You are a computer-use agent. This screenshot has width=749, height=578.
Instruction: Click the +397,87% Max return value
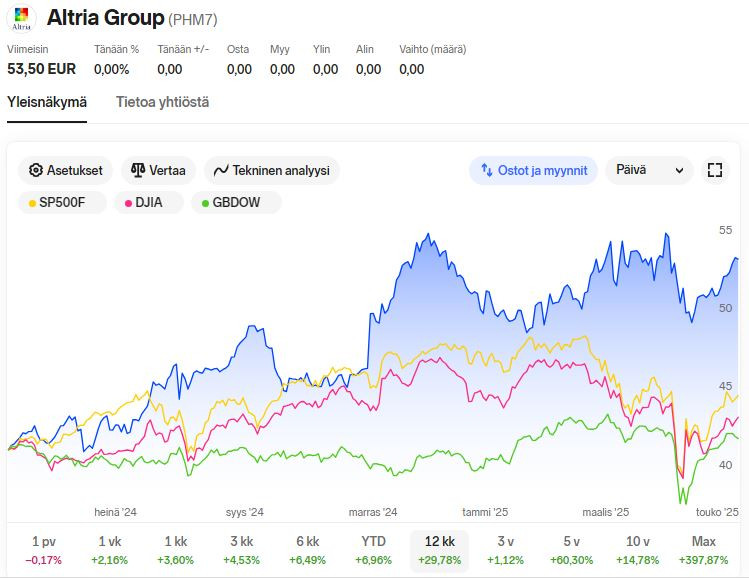(704, 560)
